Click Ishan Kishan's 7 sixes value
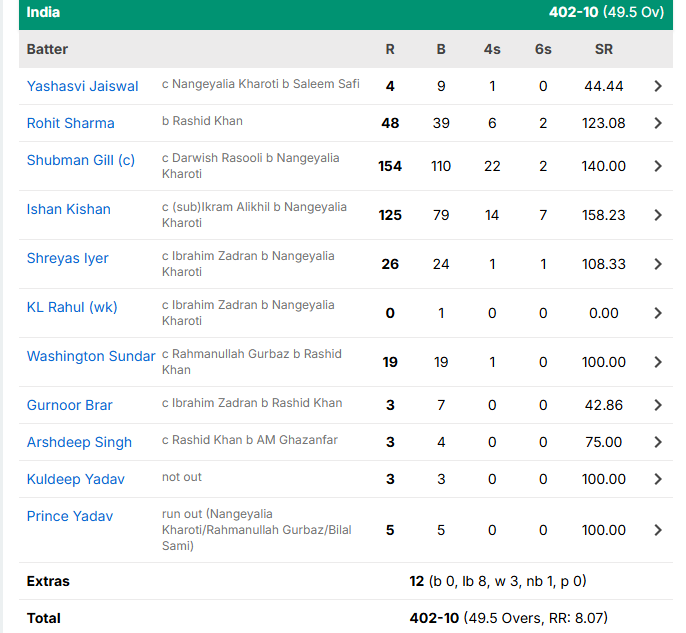The height and width of the screenshot is (633, 686). 543,215
